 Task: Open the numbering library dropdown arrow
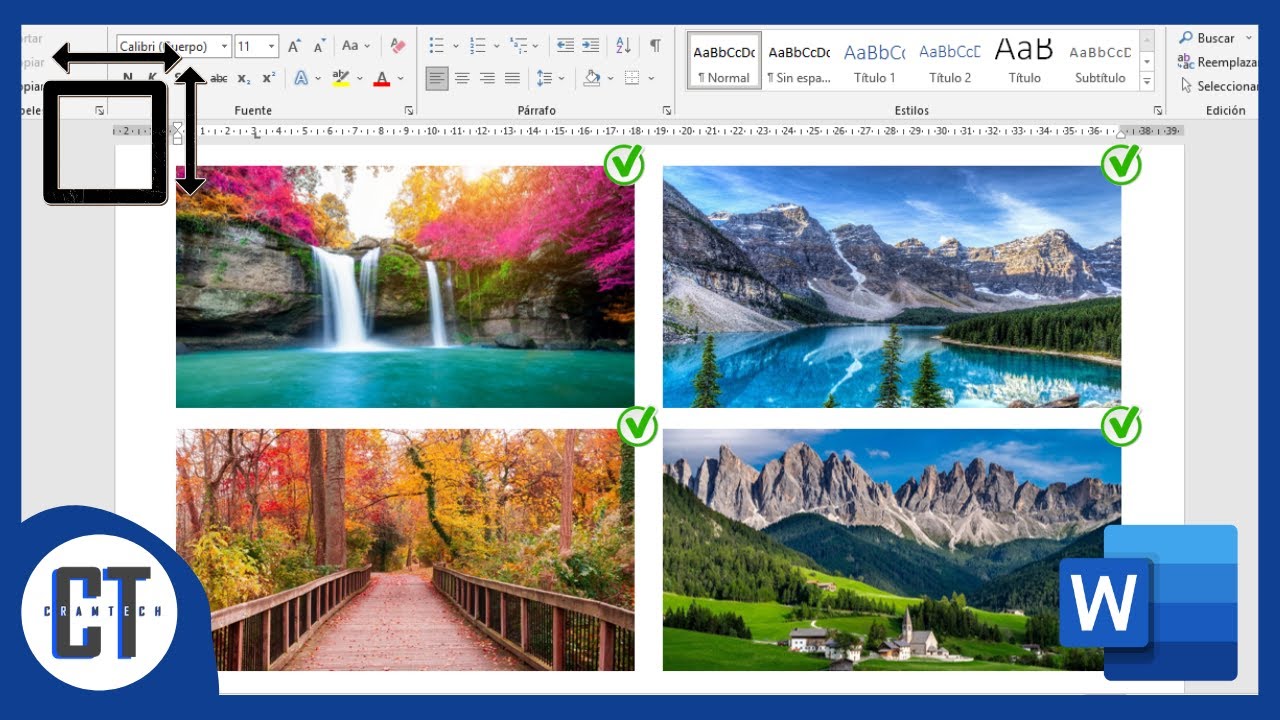(497, 46)
